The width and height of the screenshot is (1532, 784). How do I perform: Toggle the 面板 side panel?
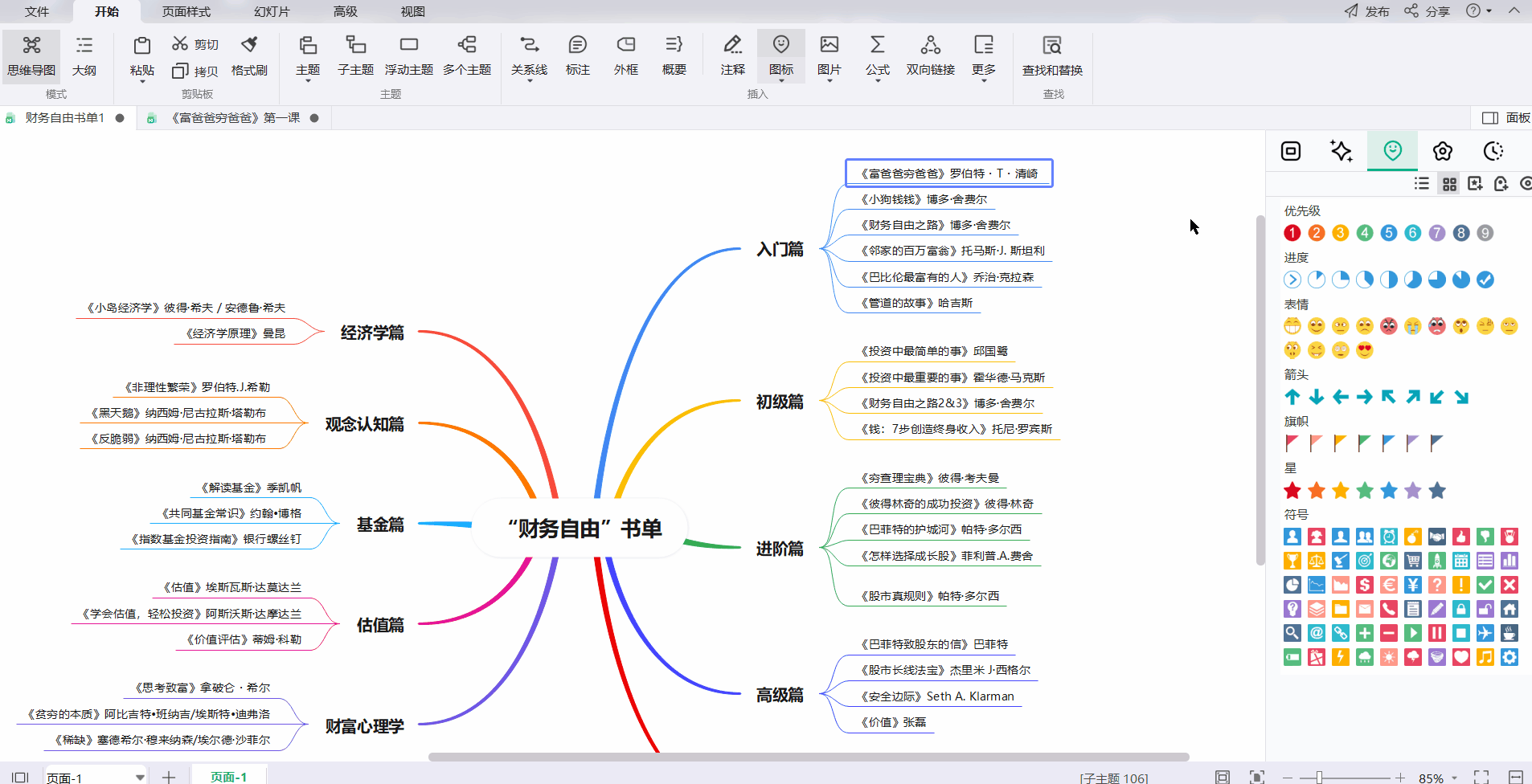(1506, 118)
